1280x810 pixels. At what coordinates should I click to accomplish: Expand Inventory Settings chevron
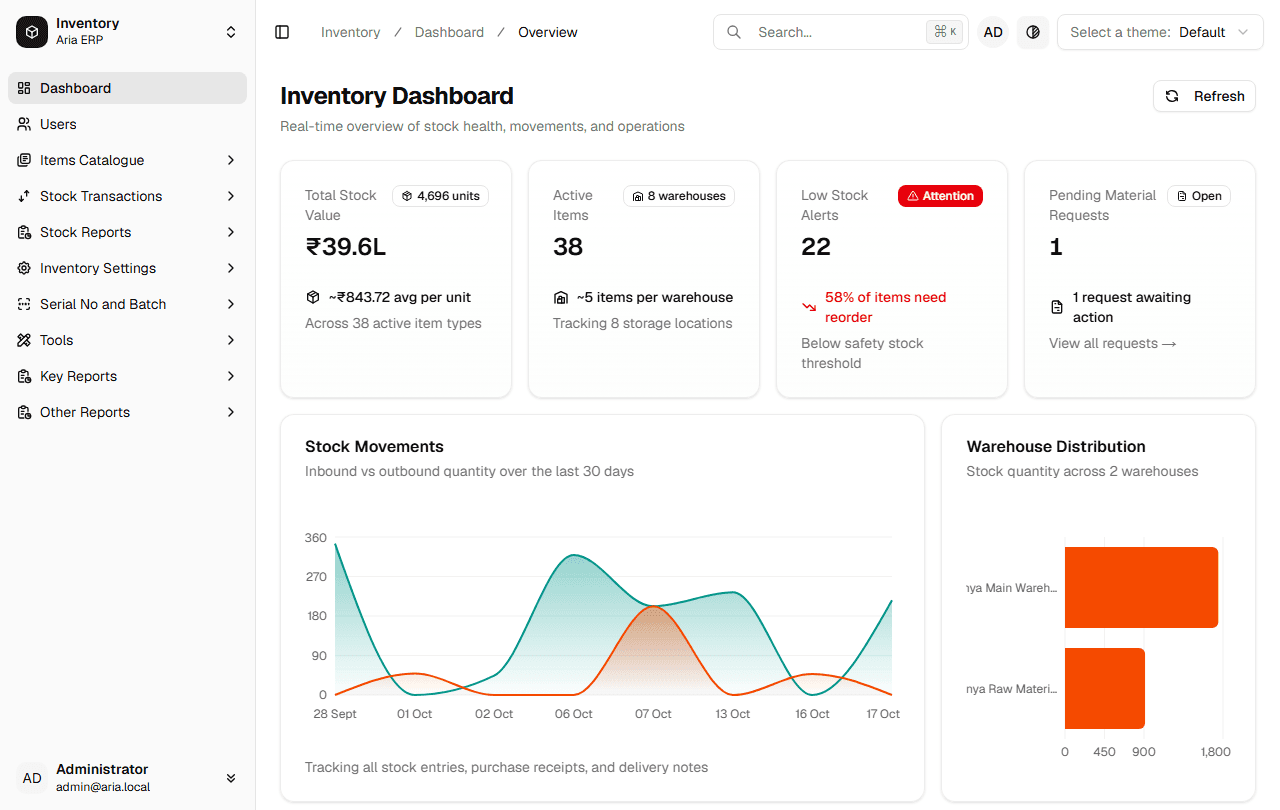tap(231, 268)
